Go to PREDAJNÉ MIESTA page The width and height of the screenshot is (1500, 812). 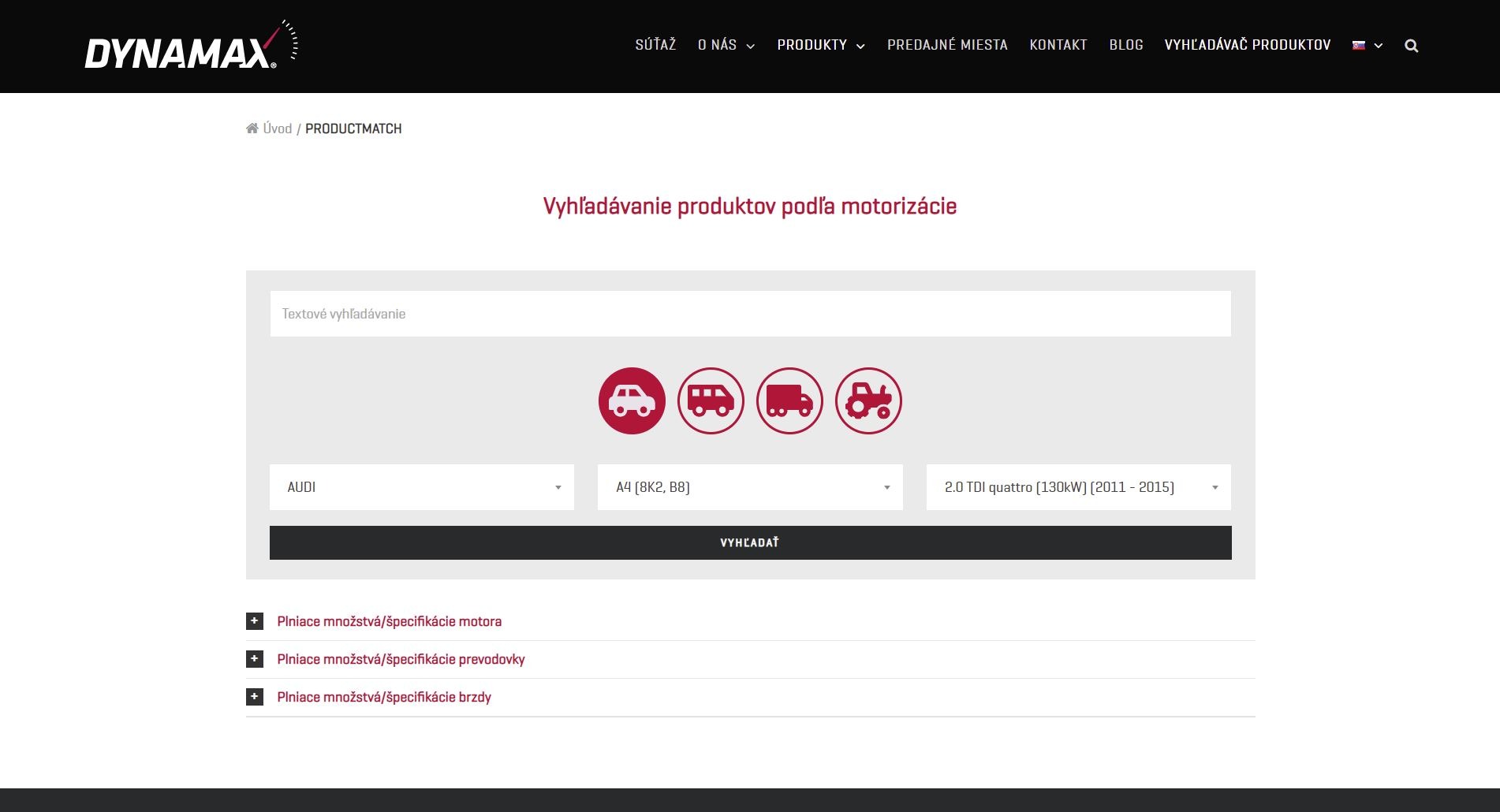click(947, 45)
